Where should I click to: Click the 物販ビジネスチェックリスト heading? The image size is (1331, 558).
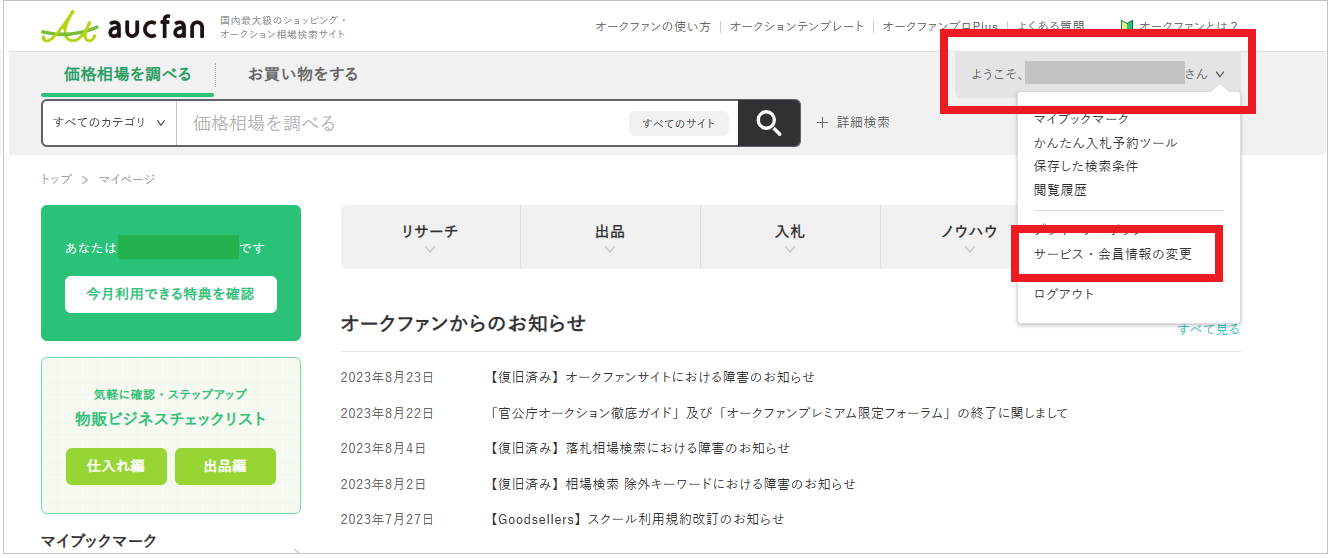pos(171,419)
